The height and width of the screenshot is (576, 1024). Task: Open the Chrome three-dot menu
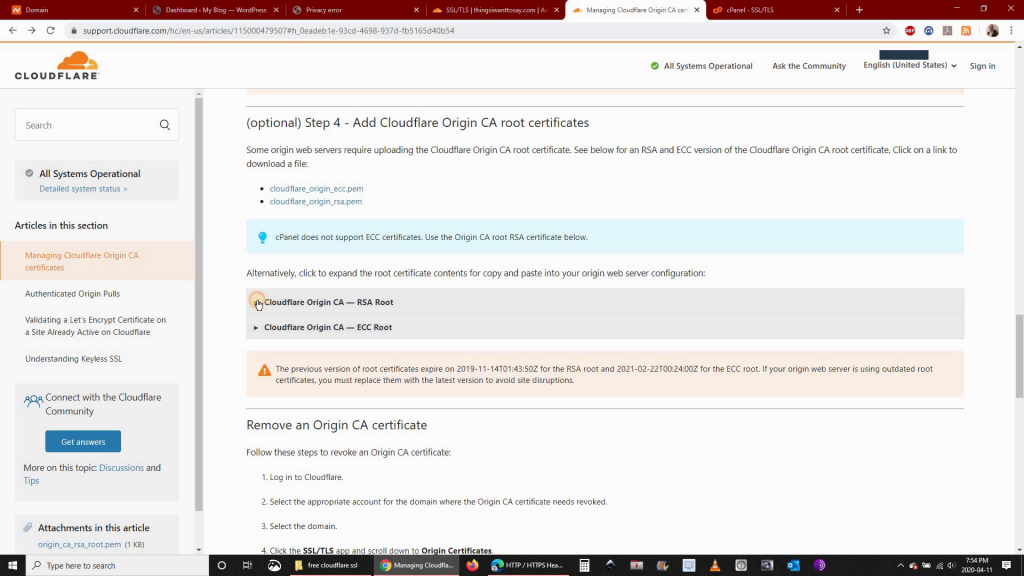[x=1011, y=31]
